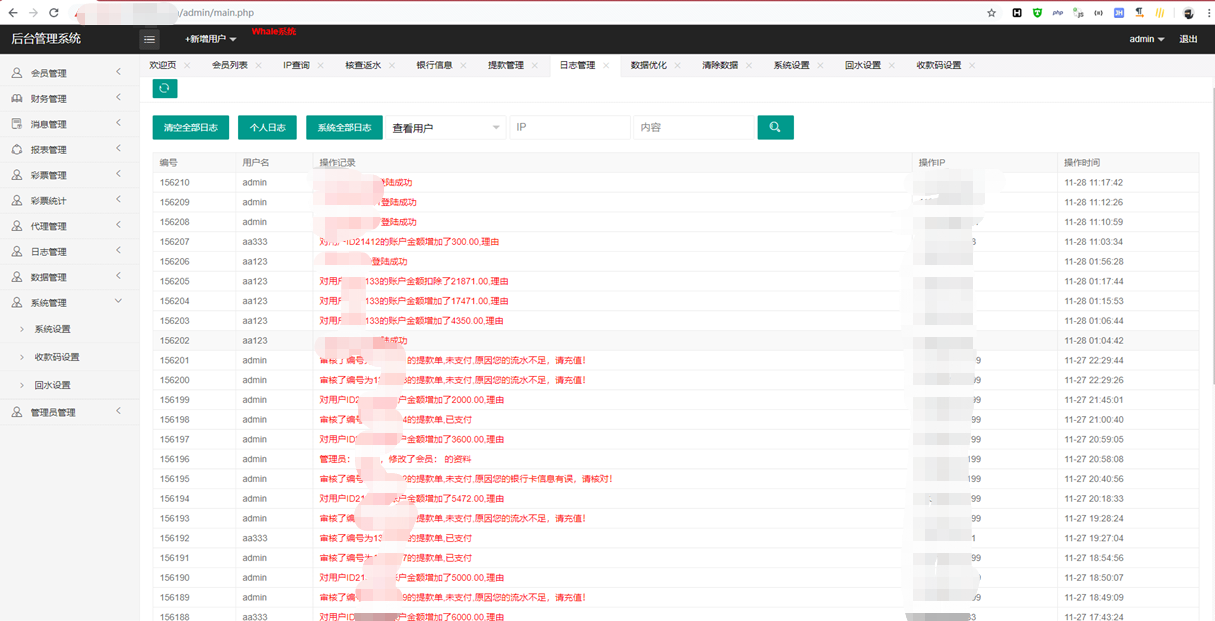Open 回水设置 submenu item in sidebar

click(53, 385)
